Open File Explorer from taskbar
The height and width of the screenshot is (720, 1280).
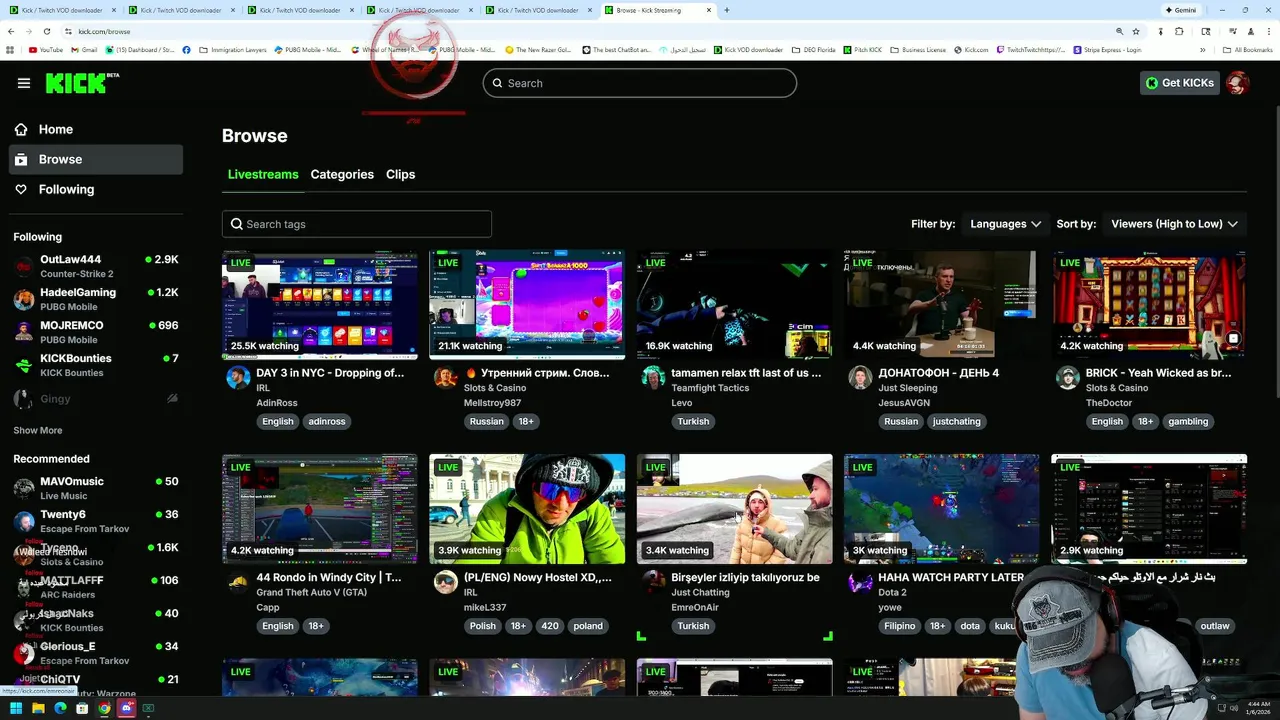tap(38, 708)
